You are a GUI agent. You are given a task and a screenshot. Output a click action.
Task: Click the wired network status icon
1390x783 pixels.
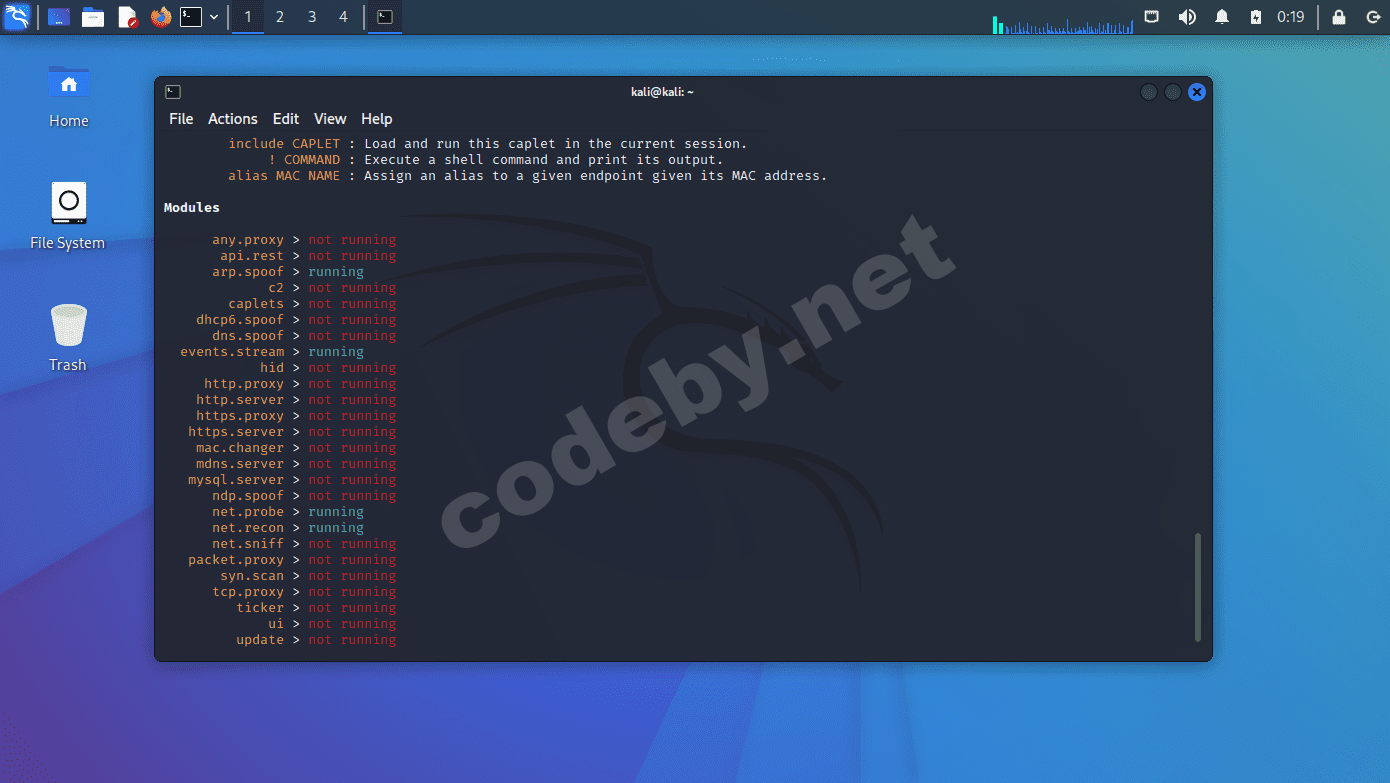1152,17
